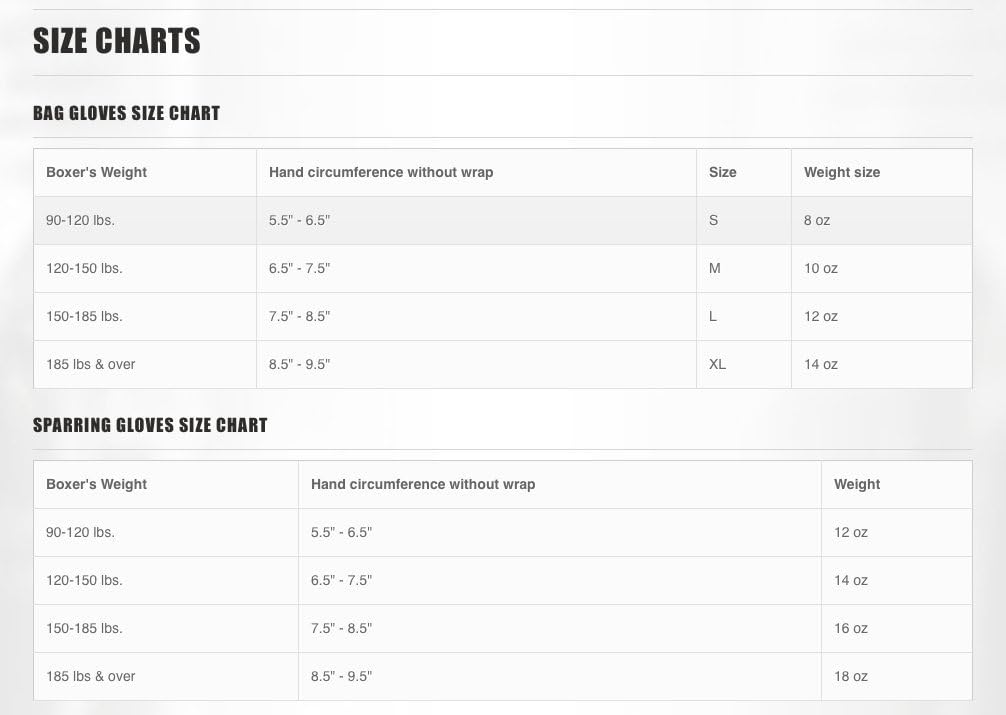Click the XL size cell
The image size is (1006, 715).
pos(717,364)
